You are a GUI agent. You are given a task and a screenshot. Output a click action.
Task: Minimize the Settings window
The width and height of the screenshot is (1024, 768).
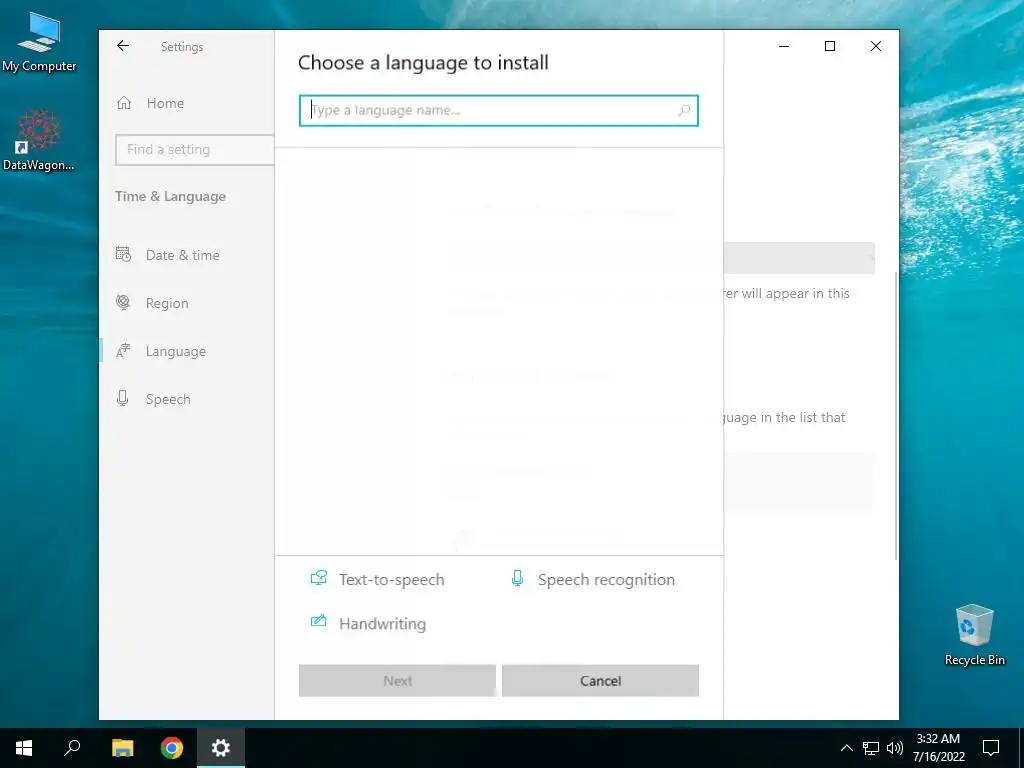coord(784,46)
